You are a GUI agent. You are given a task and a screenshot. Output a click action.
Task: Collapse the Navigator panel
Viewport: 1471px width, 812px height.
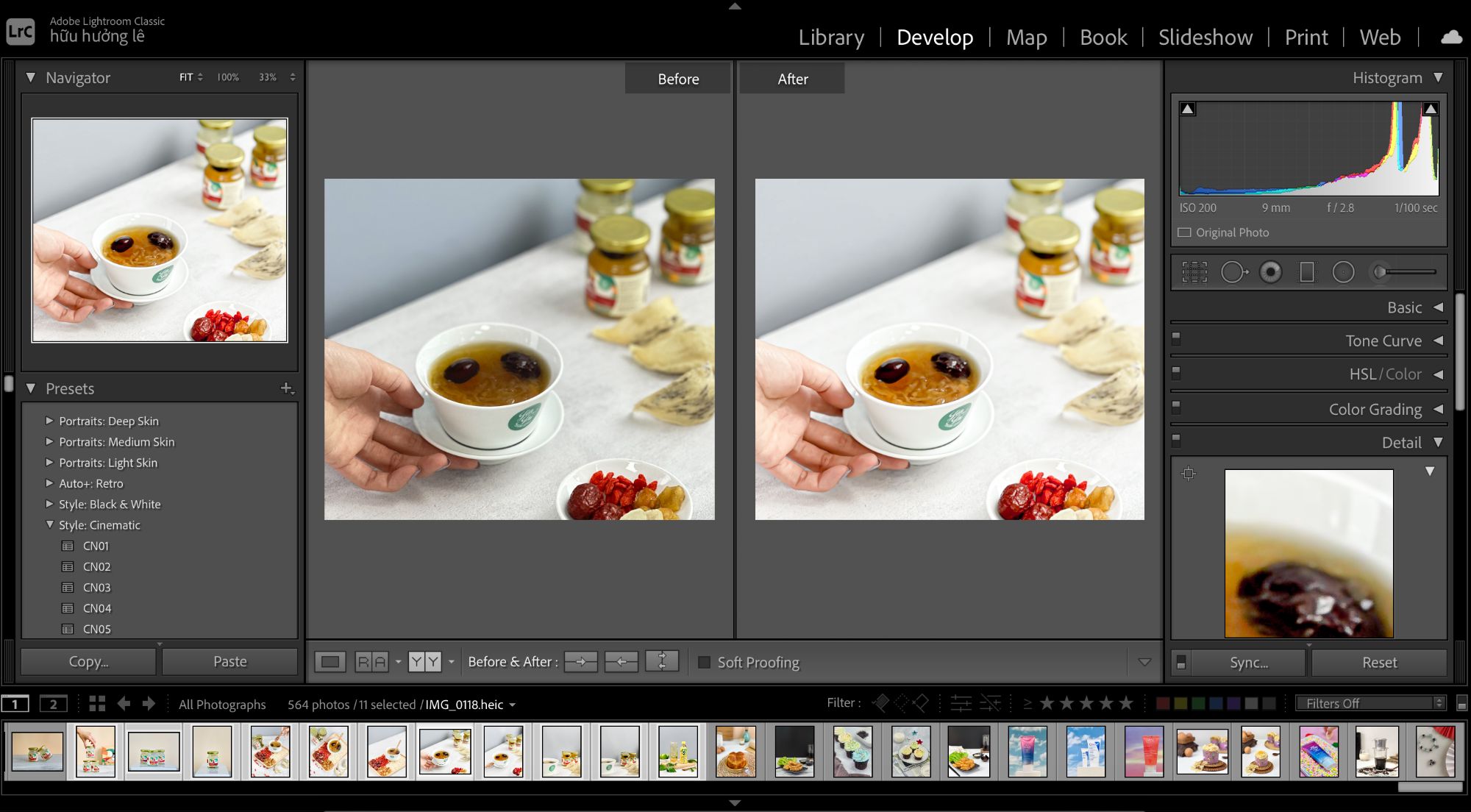[x=30, y=77]
